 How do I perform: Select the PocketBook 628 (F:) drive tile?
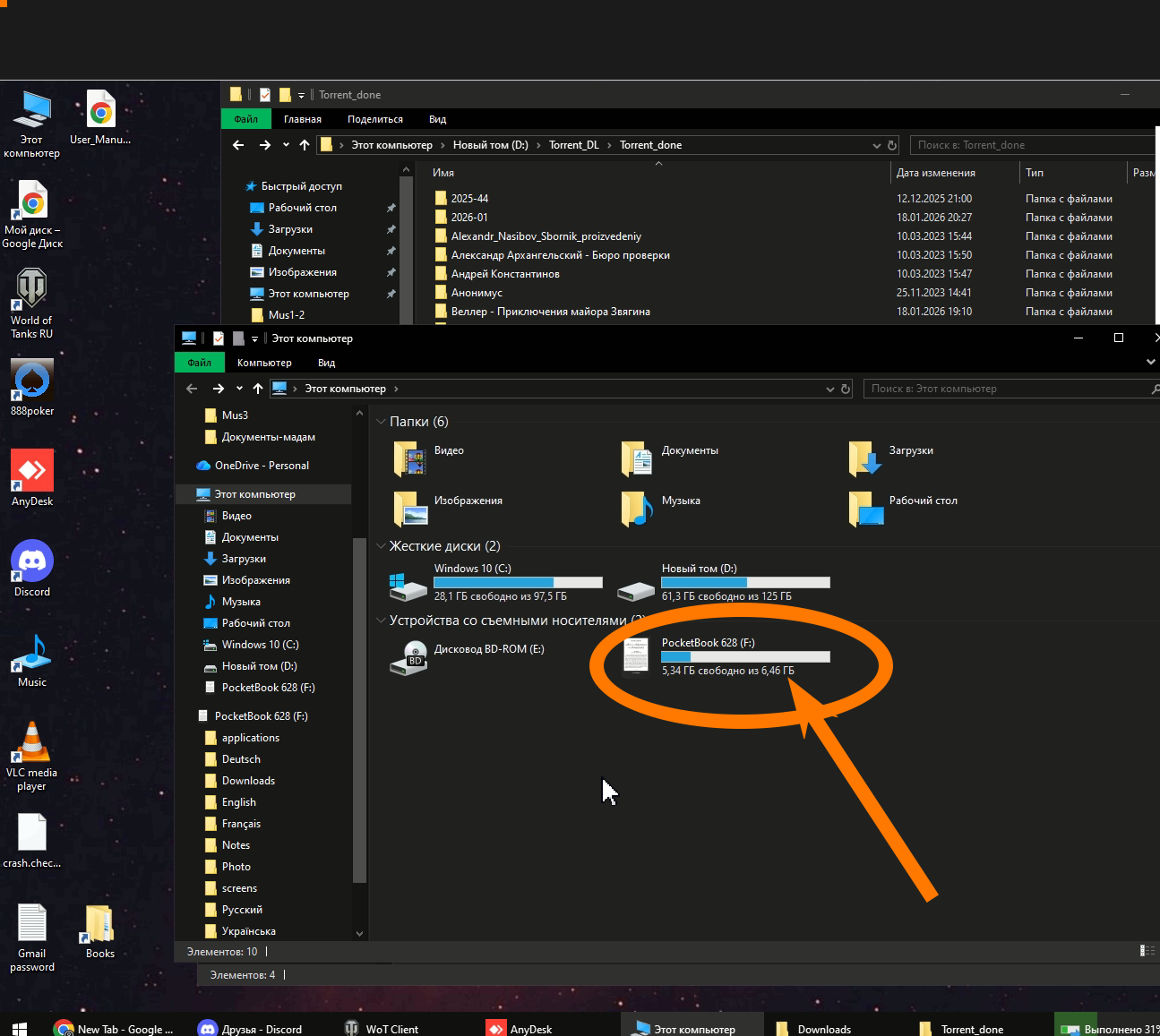coord(726,657)
